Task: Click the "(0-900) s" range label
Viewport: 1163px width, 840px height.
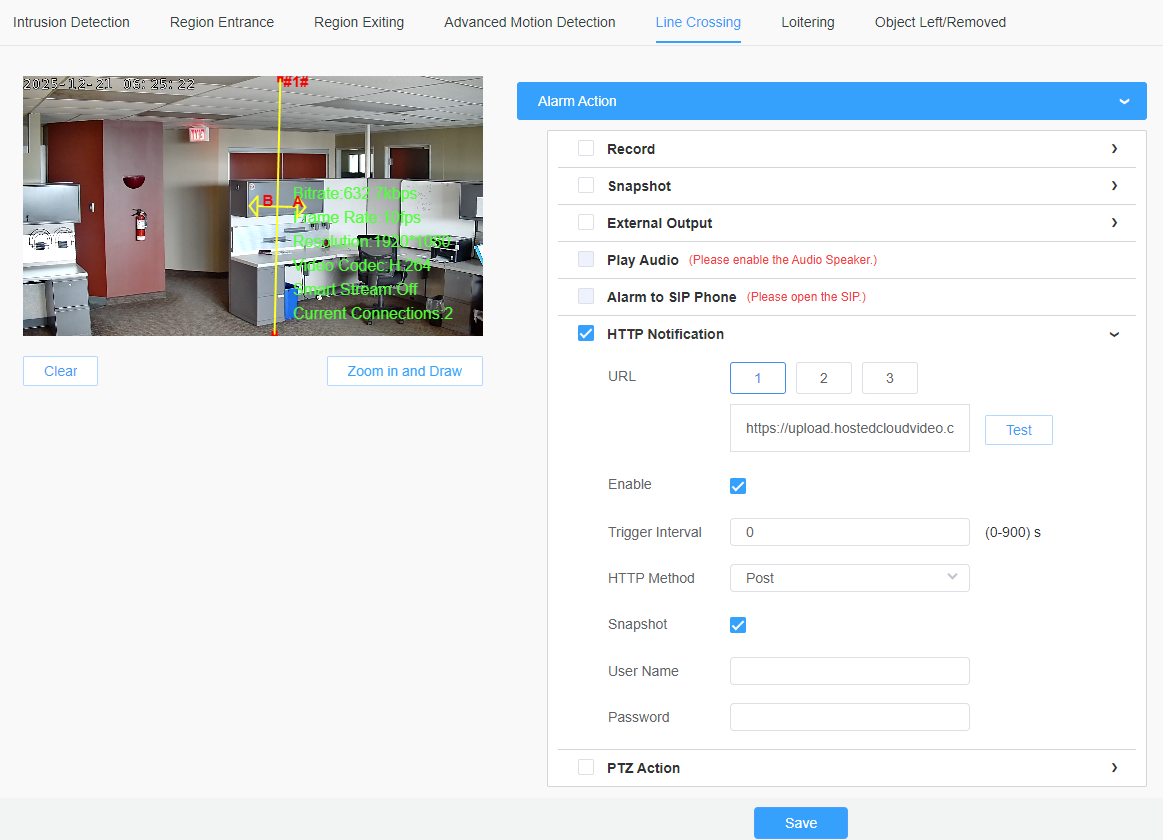Action: pos(1012,532)
